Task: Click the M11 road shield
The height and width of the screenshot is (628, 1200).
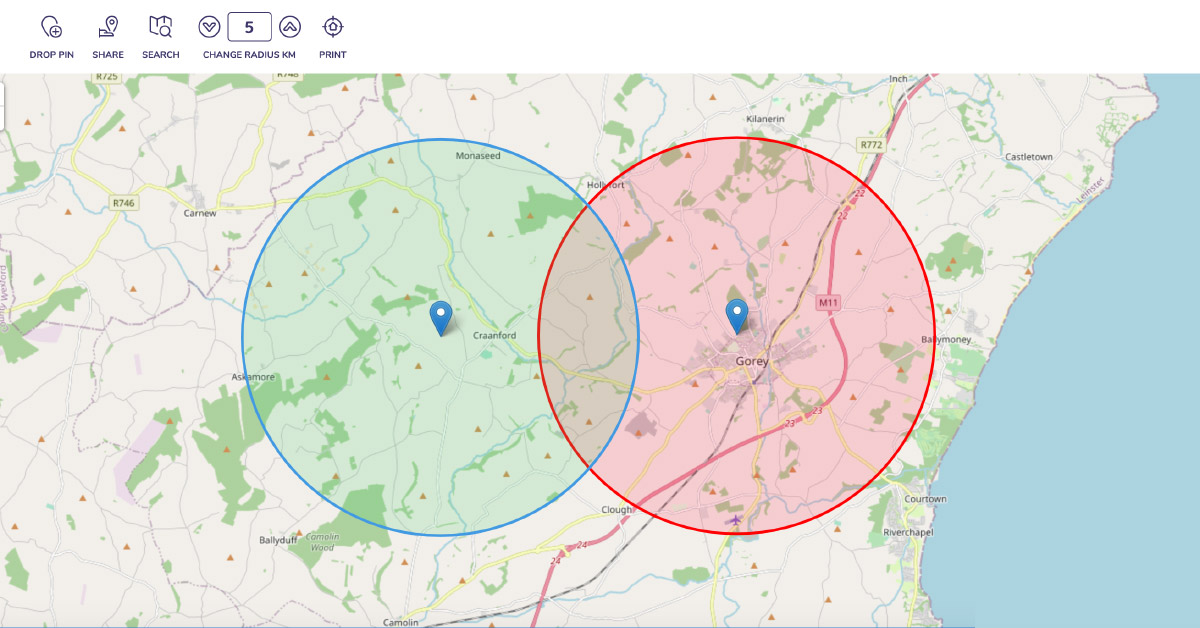Action: [827, 303]
